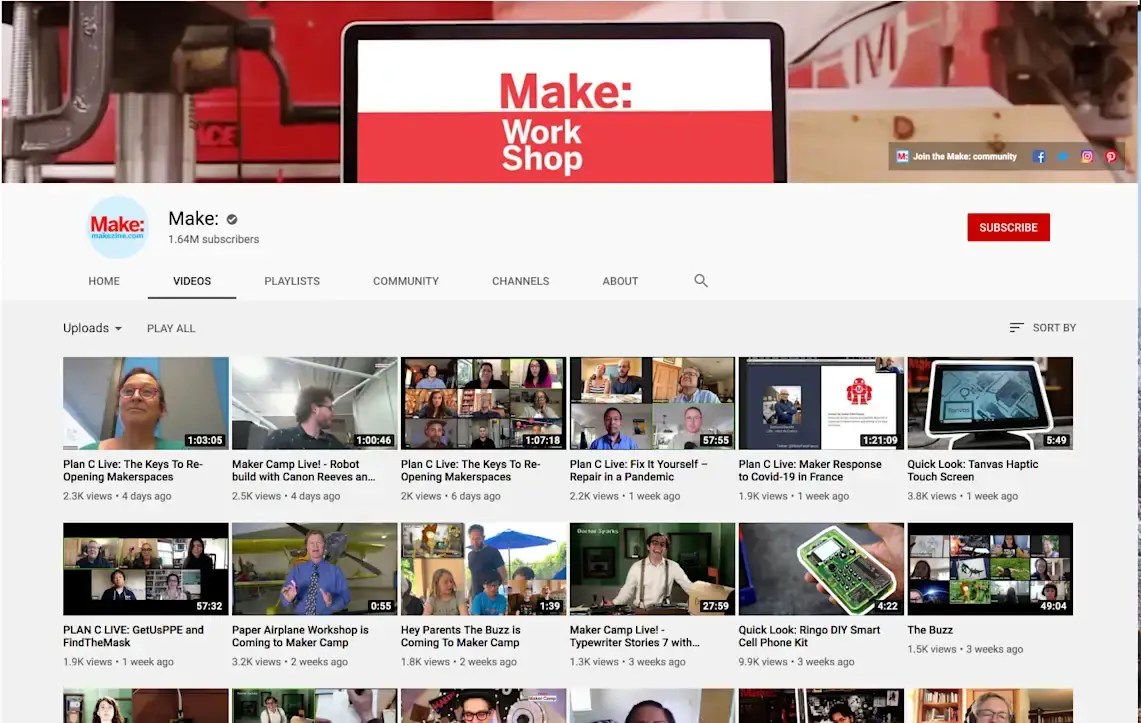This screenshot has height=723, width=1141.
Task: Click the verified checkmark badge beside Make:
Action: coord(232,219)
